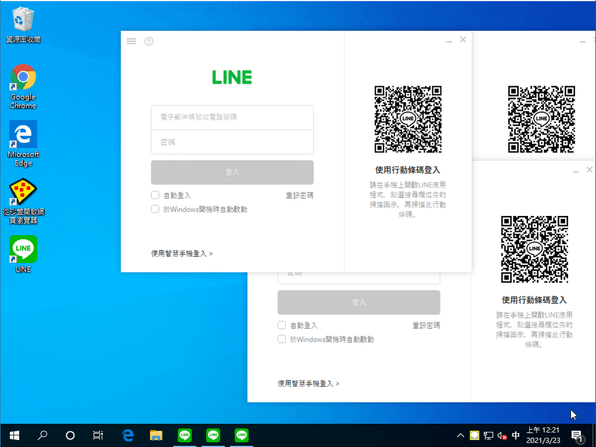Click grey 登入 button in front LINE window
This screenshot has height=447, width=596.
[232, 172]
